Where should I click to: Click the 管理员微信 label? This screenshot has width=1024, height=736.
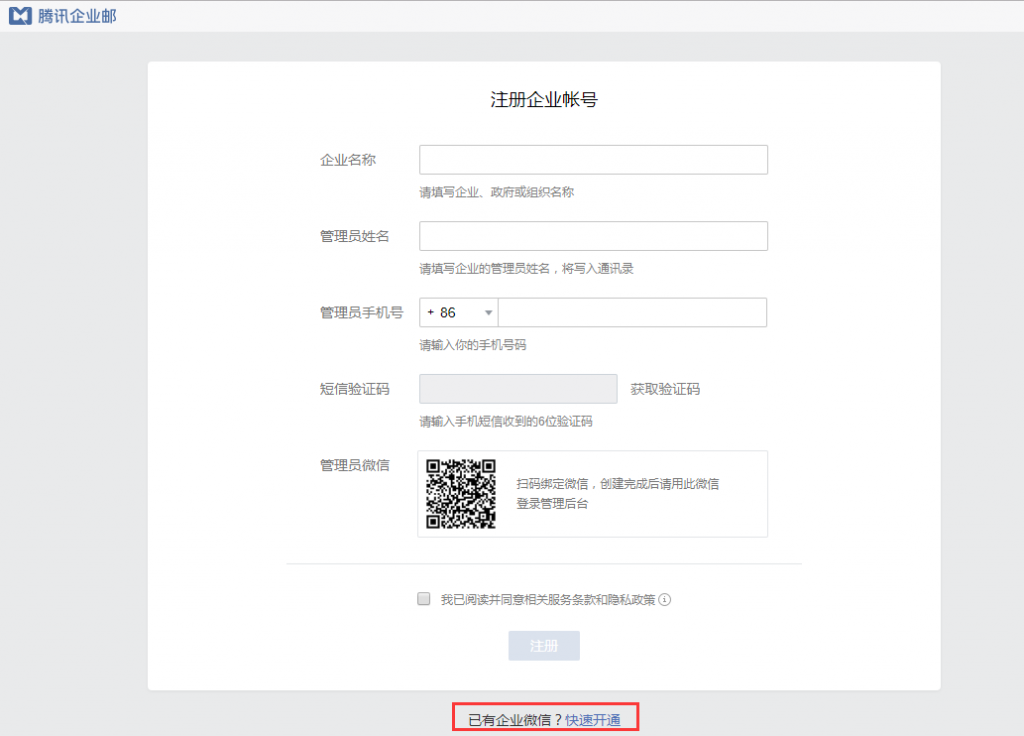355,465
